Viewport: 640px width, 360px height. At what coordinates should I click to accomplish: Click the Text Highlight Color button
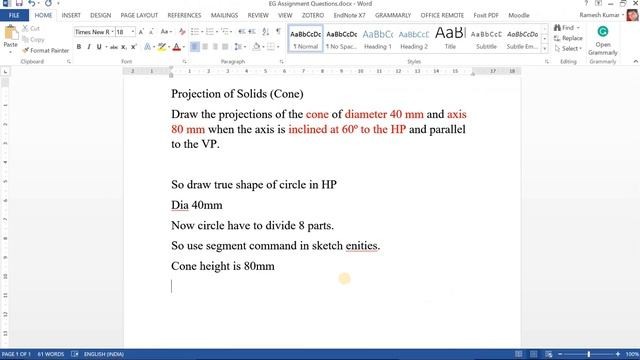coord(162,47)
